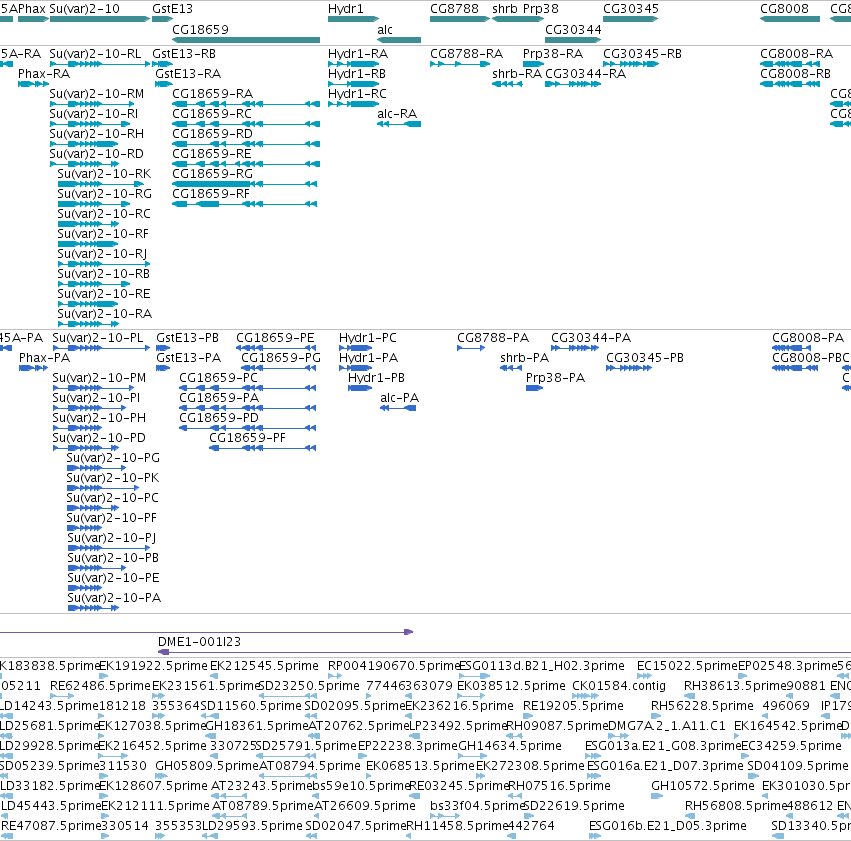The height and width of the screenshot is (841, 851).
Task: Click transcript shrb-RA
Action: 507,84
